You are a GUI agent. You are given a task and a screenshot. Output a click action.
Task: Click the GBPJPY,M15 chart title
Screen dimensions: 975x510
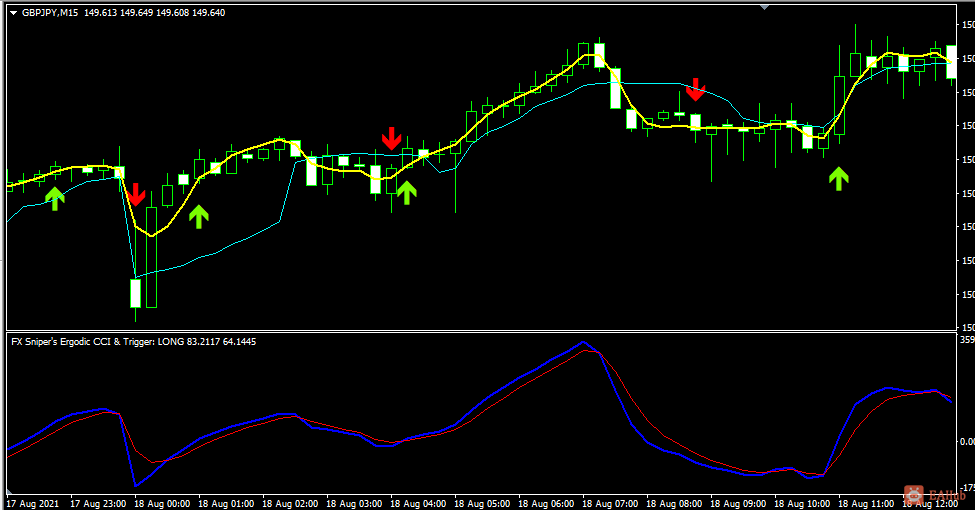[50, 12]
